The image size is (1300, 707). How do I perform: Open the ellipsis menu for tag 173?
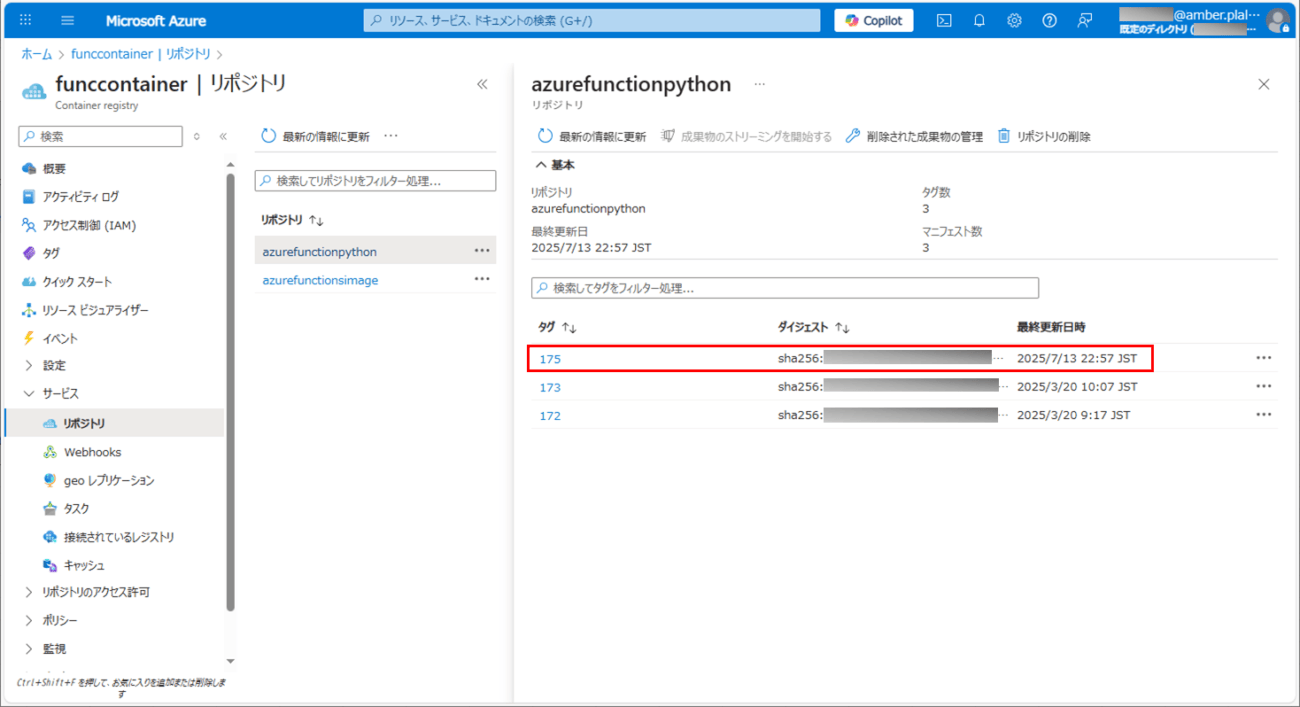point(1264,386)
